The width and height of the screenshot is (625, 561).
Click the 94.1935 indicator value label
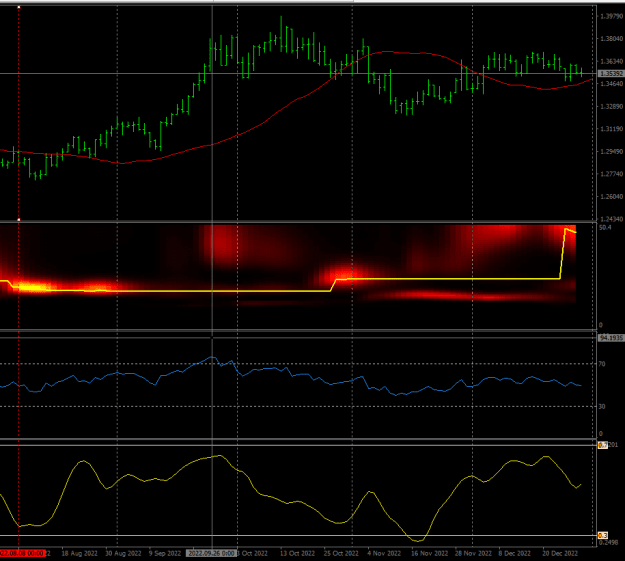[611, 338]
